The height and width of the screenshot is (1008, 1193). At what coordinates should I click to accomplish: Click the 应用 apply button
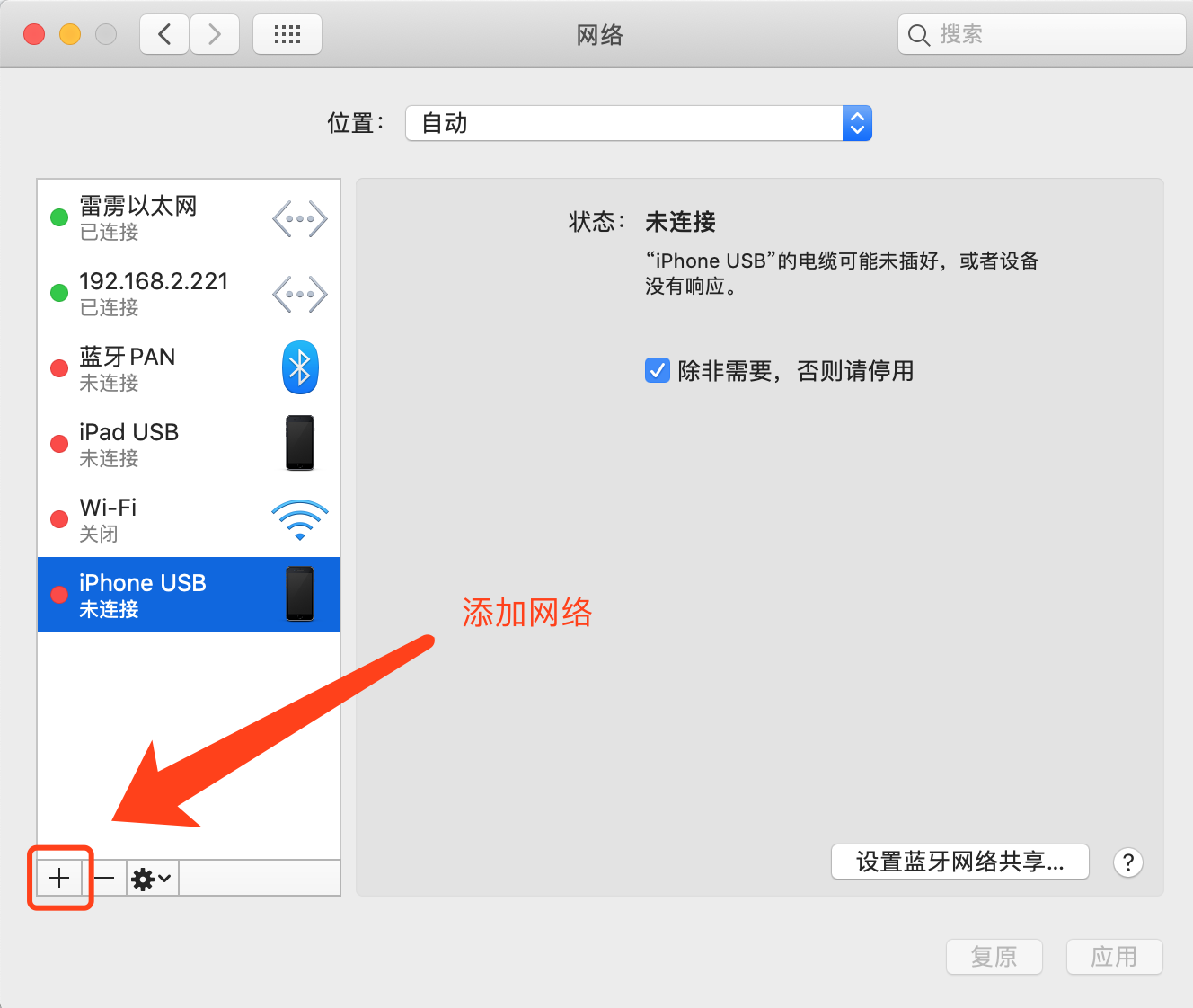pyautogui.click(x=1115, y=957)
